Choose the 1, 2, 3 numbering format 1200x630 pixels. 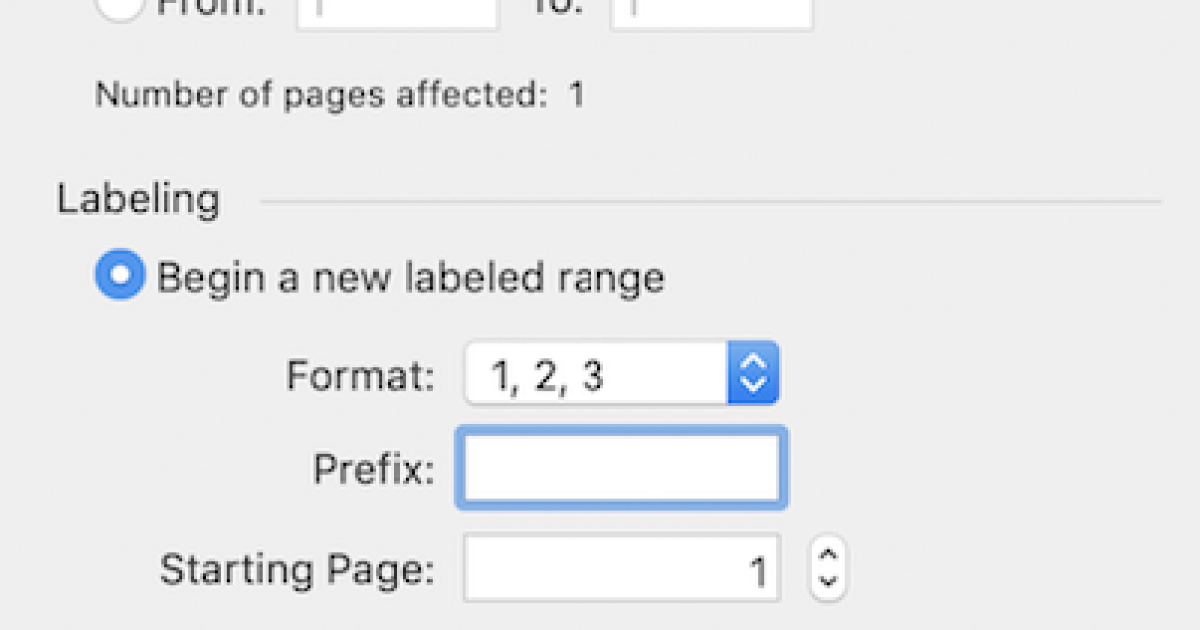pyautogui.click(x=620, y=372)
